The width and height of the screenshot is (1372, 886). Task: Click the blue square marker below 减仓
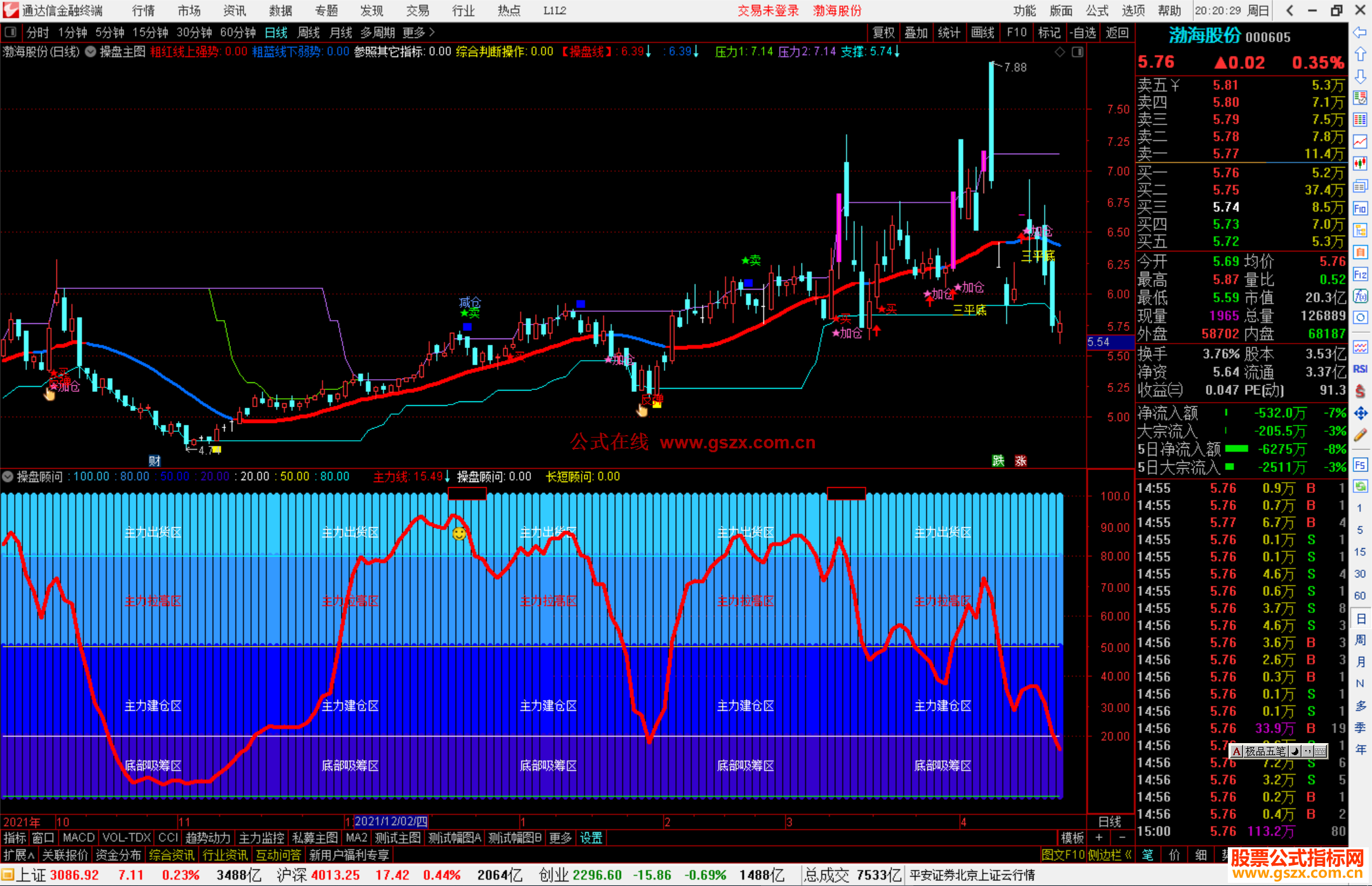[x=467, y=326]
